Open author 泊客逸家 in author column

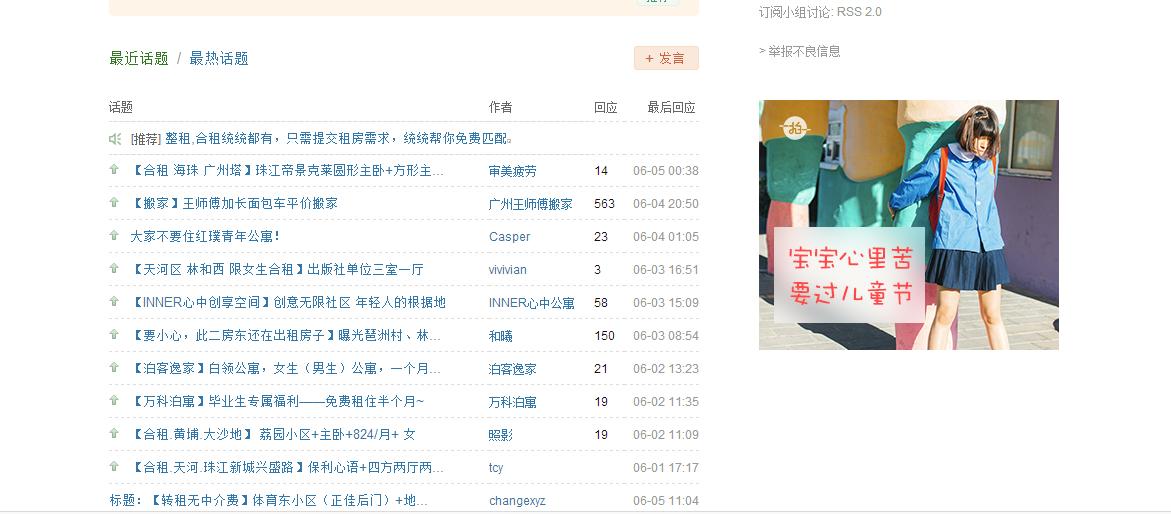click(512, 369)
